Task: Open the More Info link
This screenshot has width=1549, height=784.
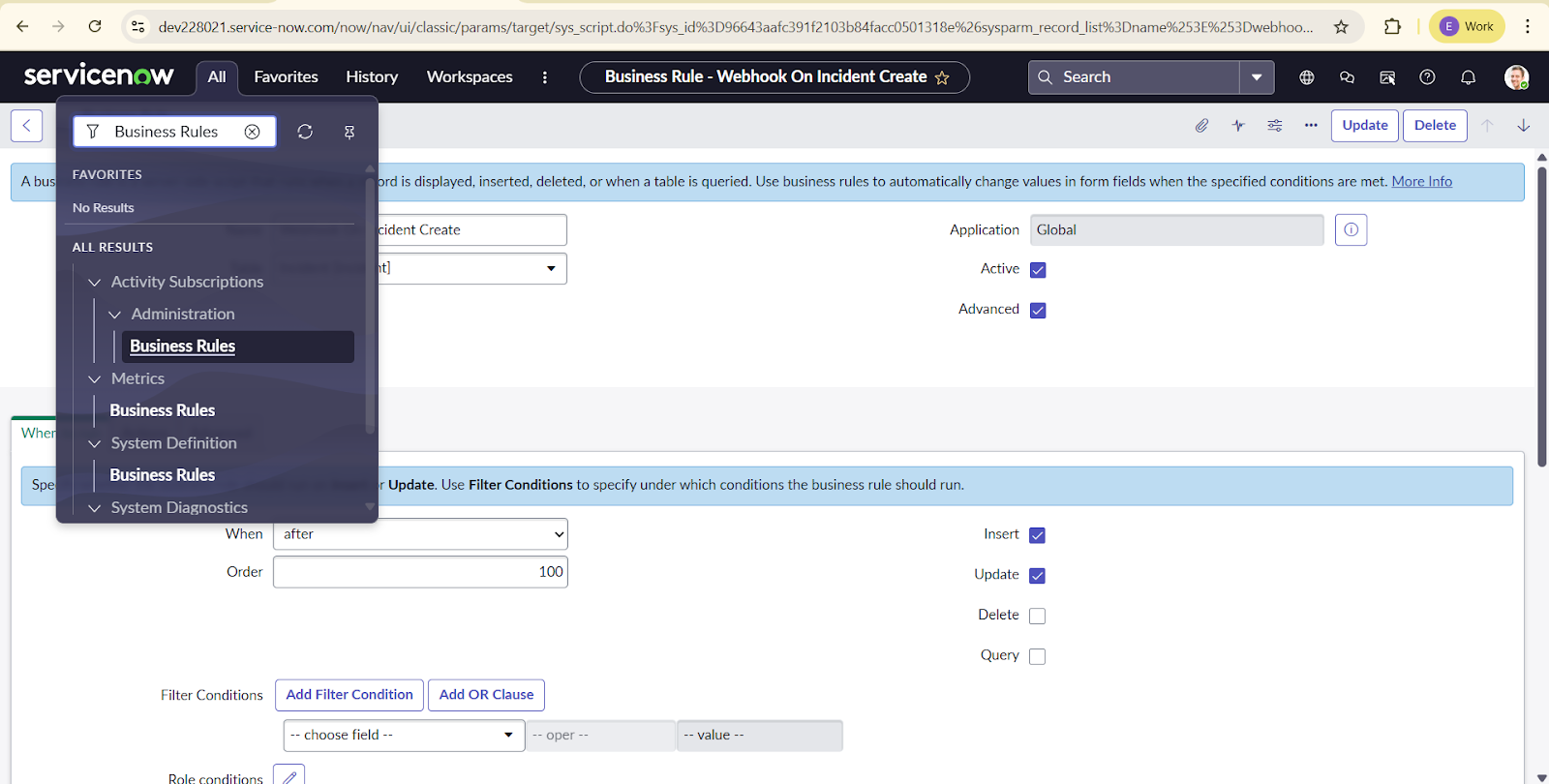Action: tap(1421, 182)
